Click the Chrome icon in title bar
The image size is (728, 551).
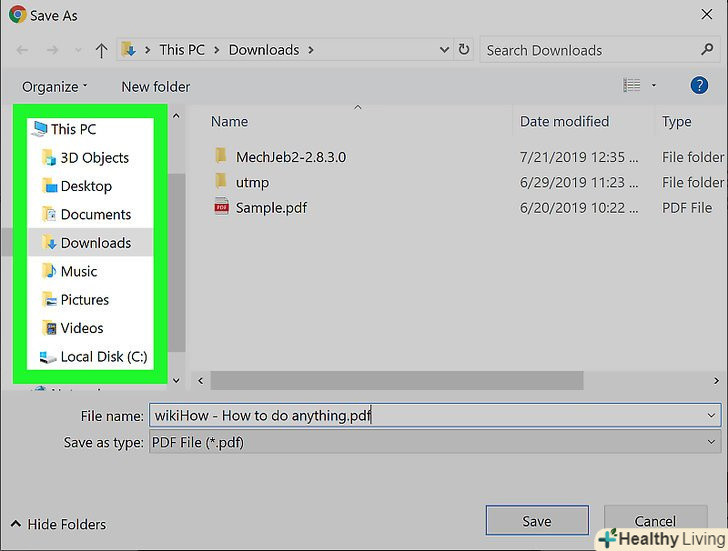click(18, 15)
